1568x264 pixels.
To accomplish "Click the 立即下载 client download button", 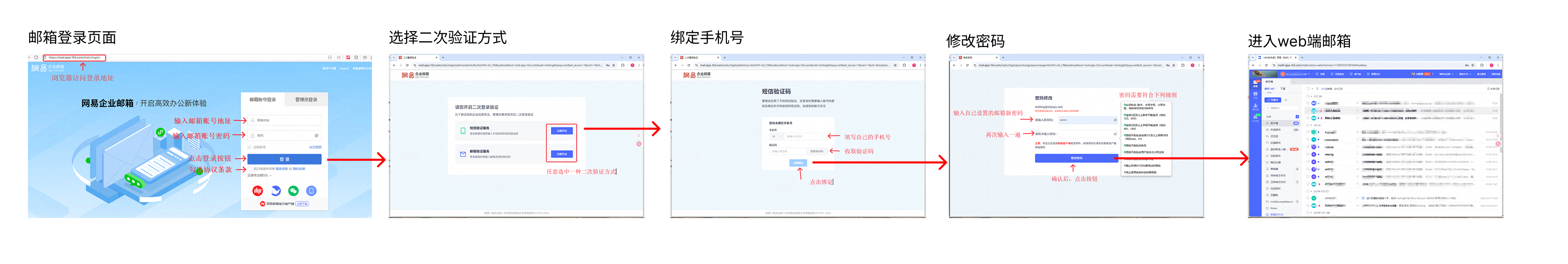I will [303, 204].
